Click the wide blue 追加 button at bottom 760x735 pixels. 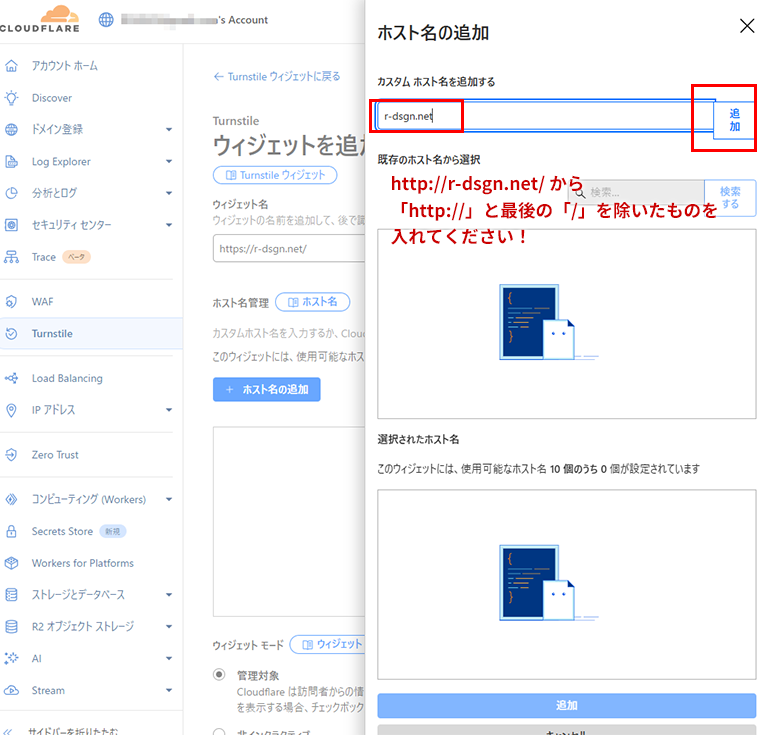pos(566,705)
